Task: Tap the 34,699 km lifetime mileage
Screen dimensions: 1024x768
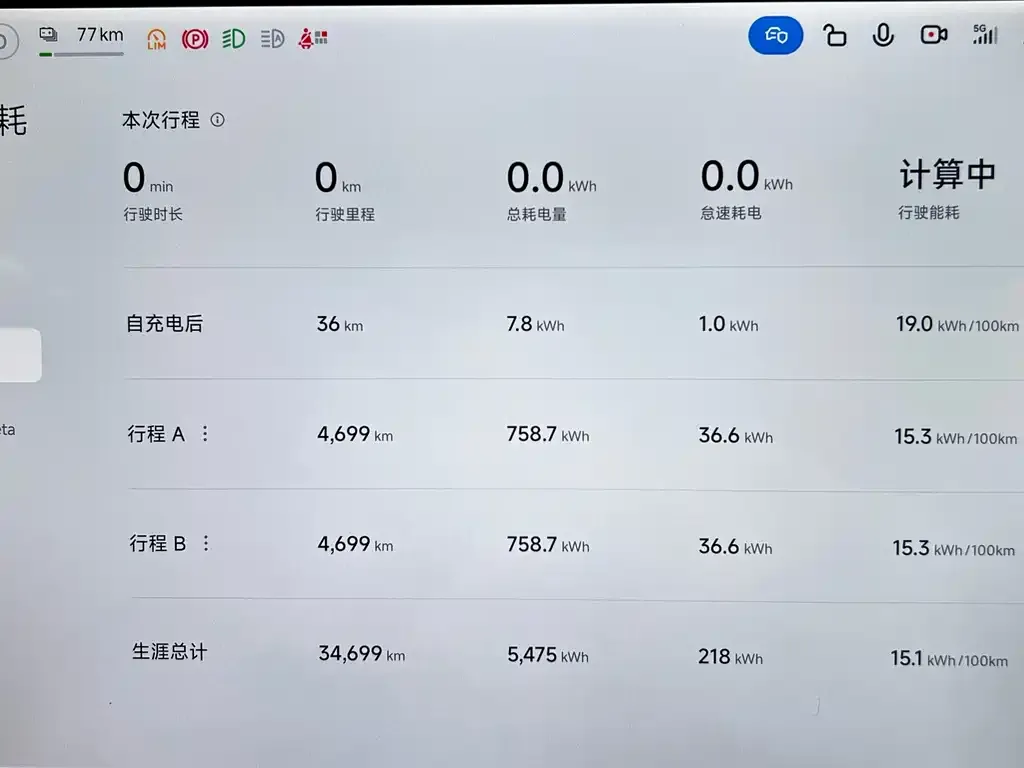Action: coord(362,653)
